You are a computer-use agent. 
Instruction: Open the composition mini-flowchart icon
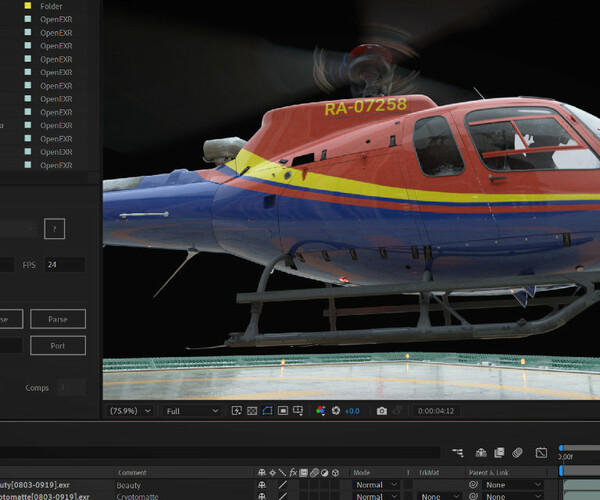[458, 453]
